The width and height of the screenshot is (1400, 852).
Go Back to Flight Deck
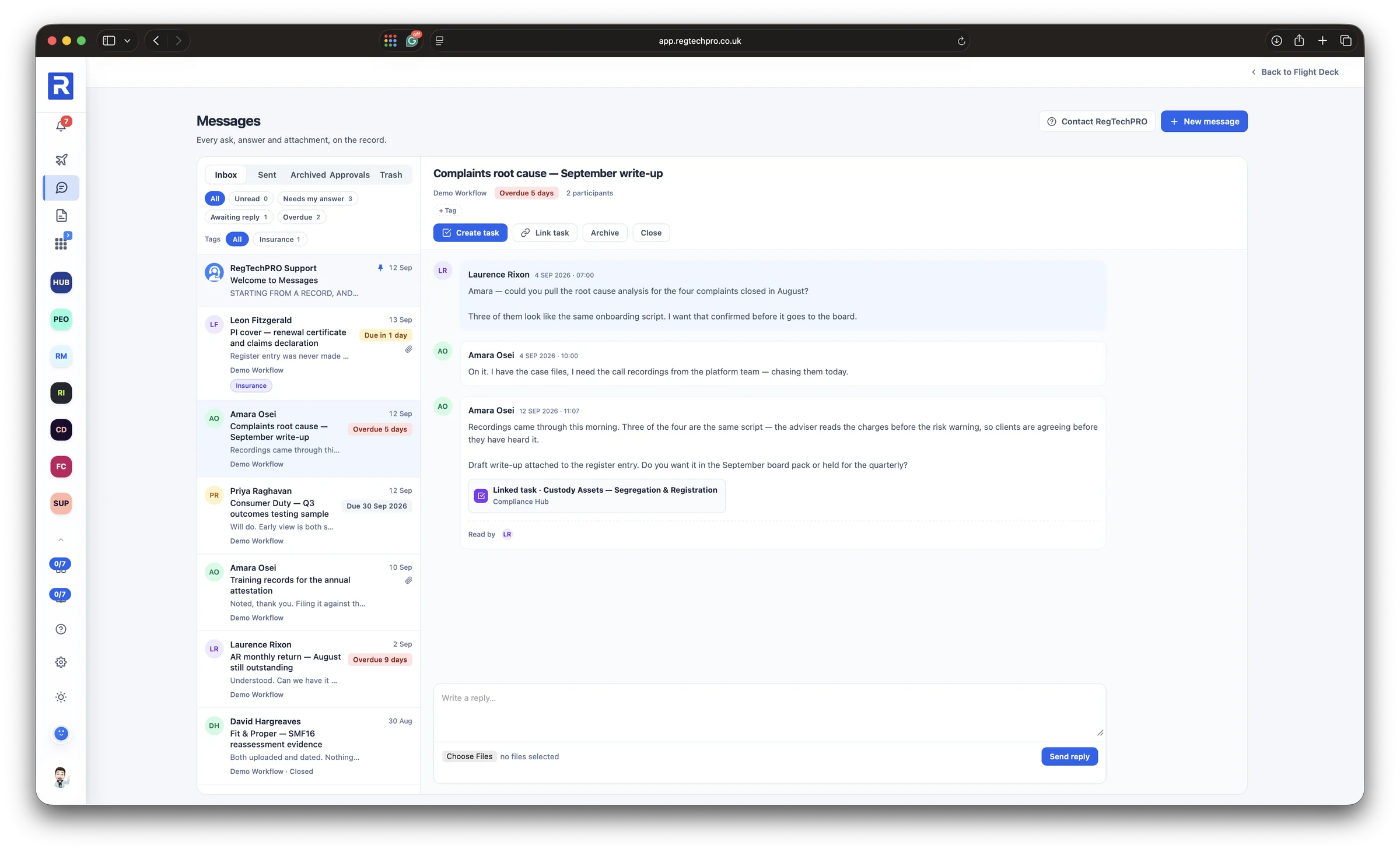1295,72
